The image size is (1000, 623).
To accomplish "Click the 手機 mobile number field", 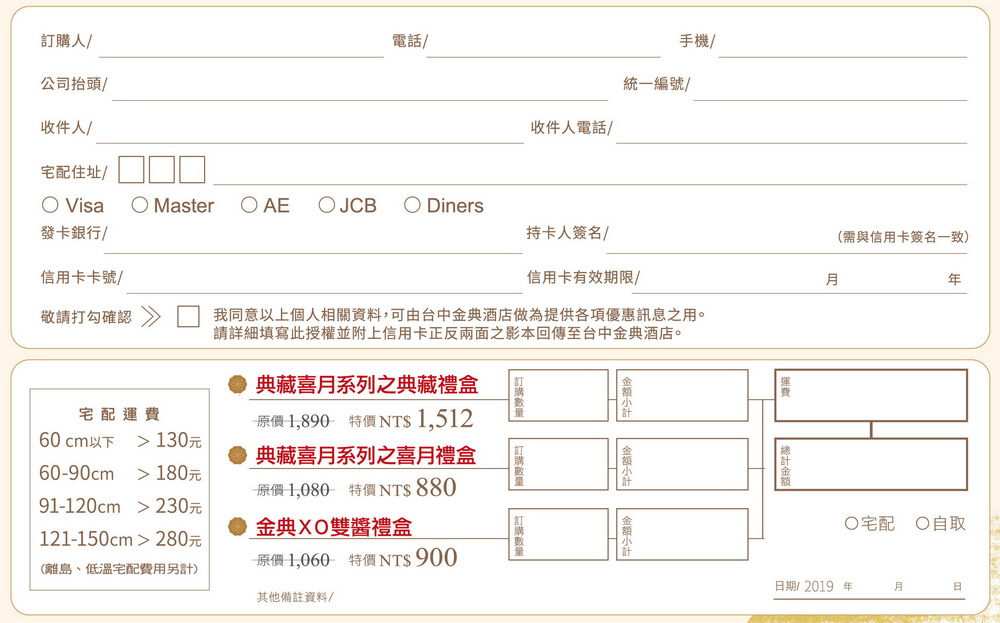I will 842,43.
